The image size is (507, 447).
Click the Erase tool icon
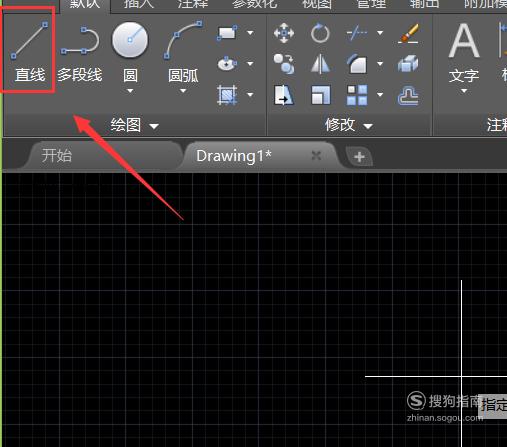click(409, 33)
